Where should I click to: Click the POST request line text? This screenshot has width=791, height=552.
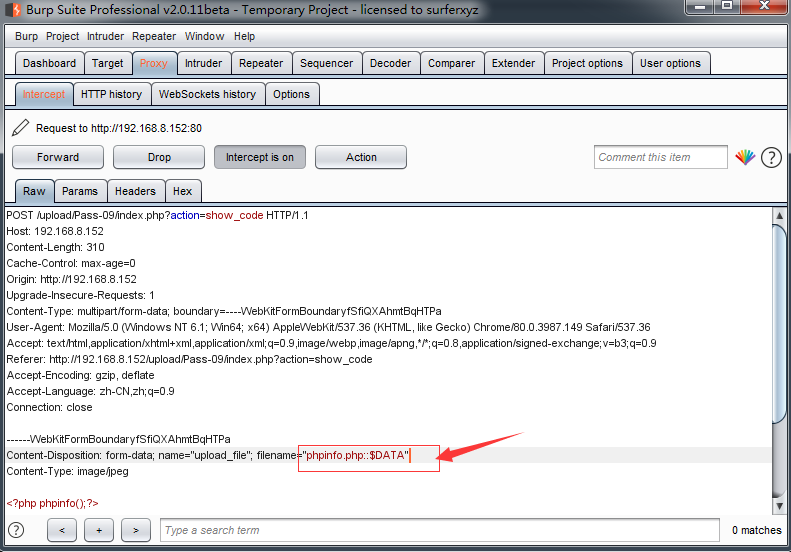[157, 215]
